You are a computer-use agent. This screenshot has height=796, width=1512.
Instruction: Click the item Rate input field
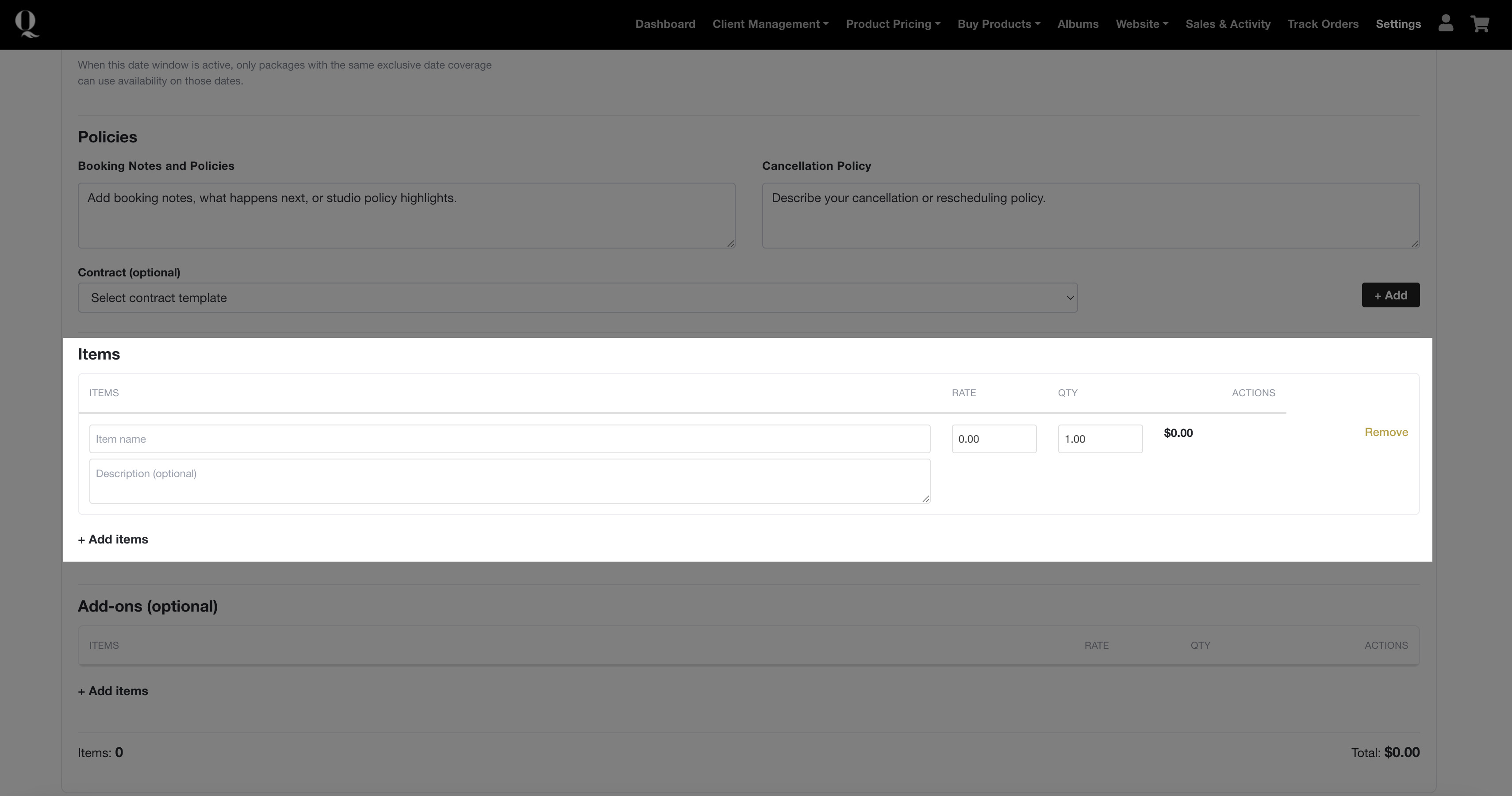993,439
